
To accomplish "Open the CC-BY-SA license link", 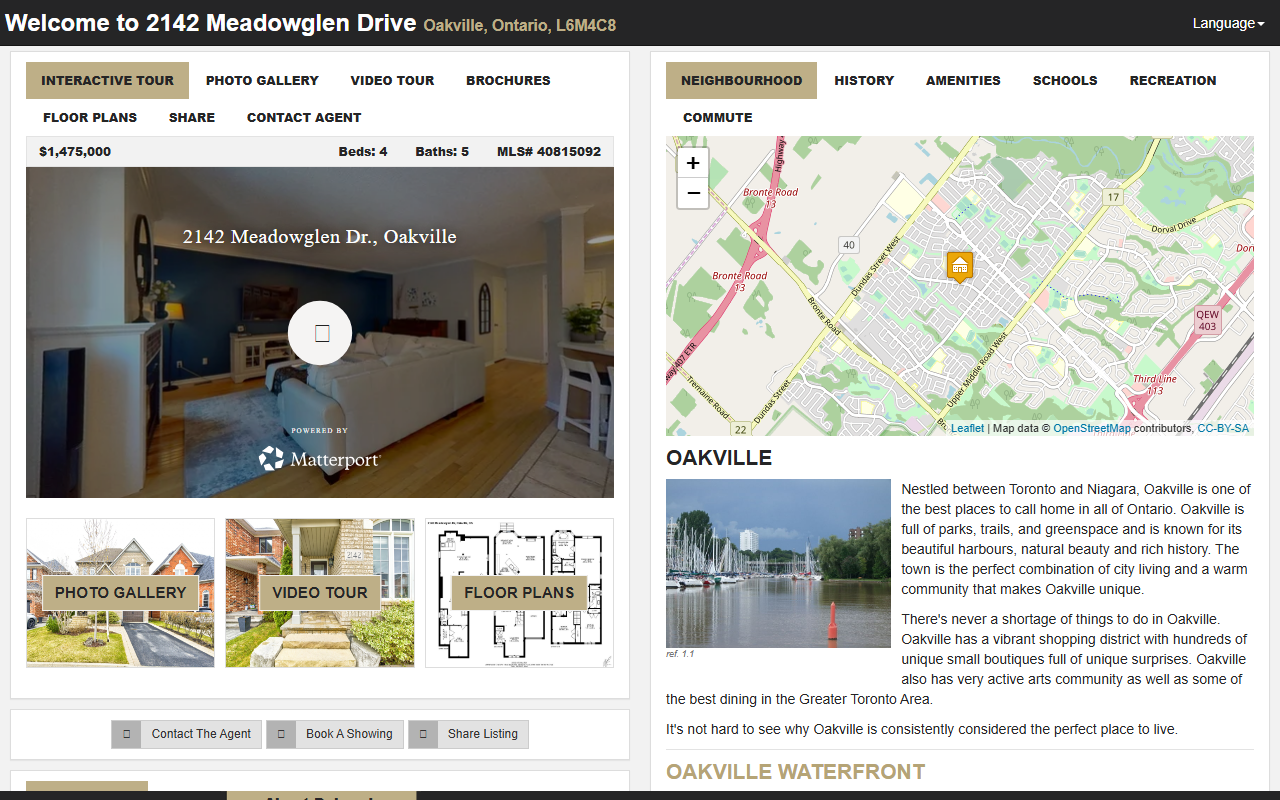I will pyautogui.click(x=1223, y=428).
